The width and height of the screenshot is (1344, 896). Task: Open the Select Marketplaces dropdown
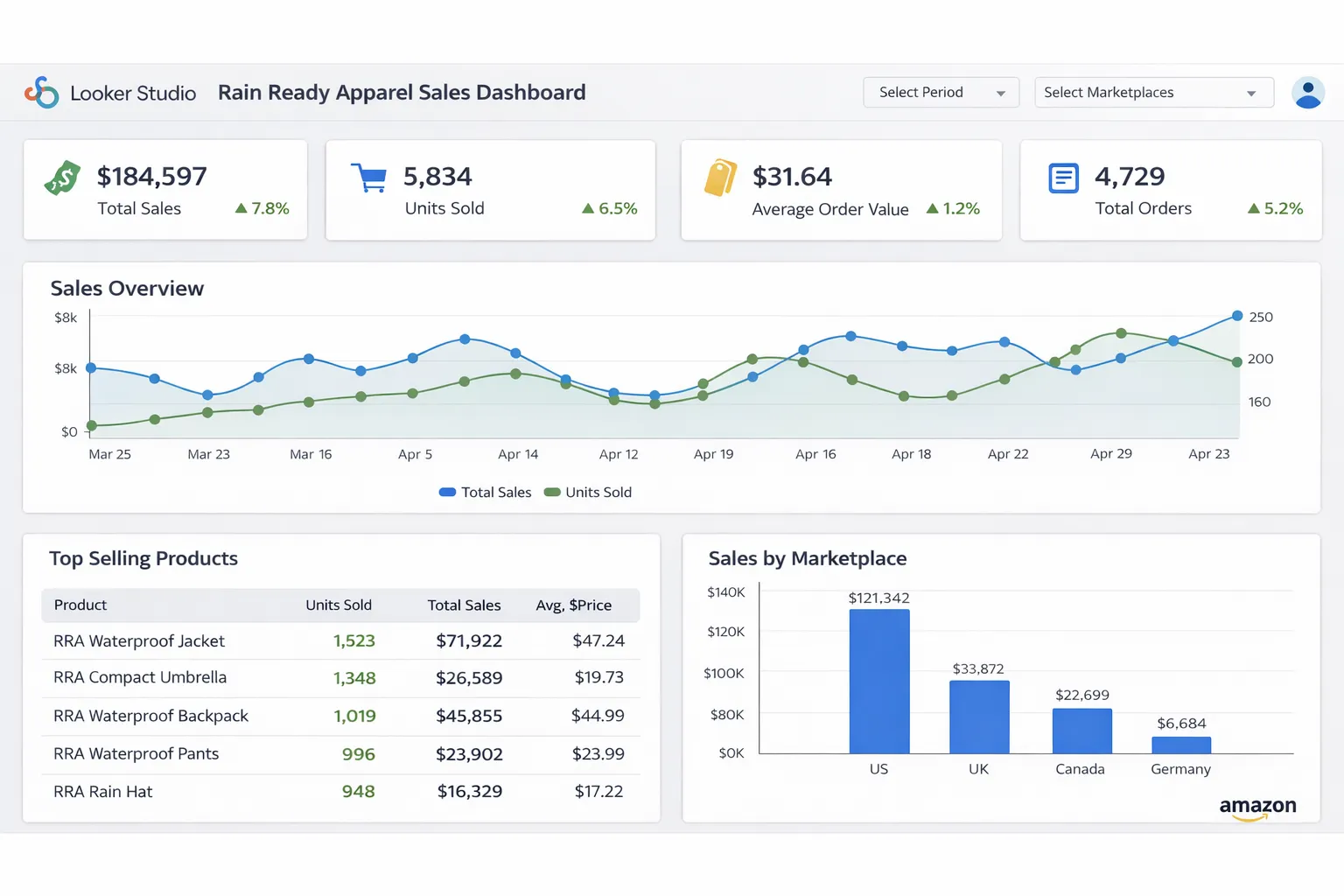(1153, 92)
